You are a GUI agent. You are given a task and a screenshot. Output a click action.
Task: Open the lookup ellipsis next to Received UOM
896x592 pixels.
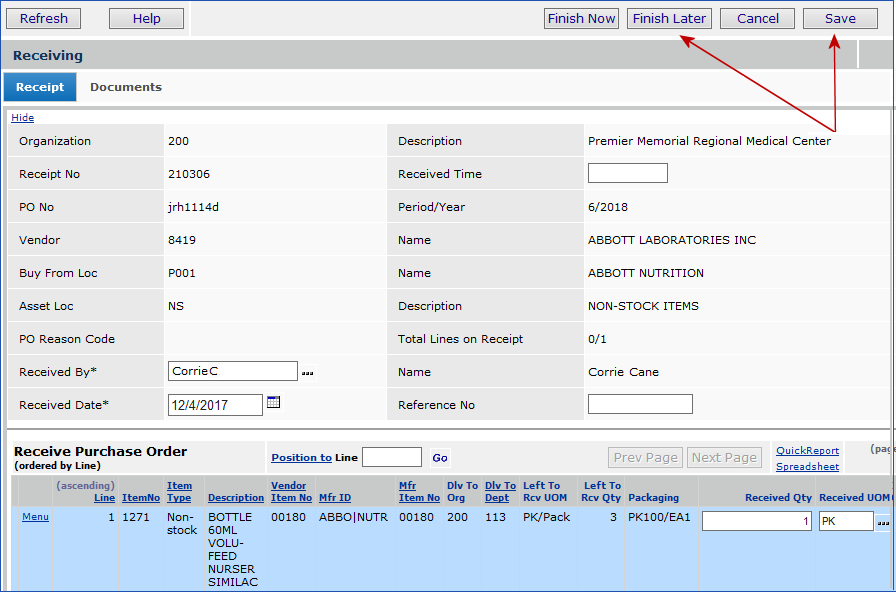(x=883, y=522)
